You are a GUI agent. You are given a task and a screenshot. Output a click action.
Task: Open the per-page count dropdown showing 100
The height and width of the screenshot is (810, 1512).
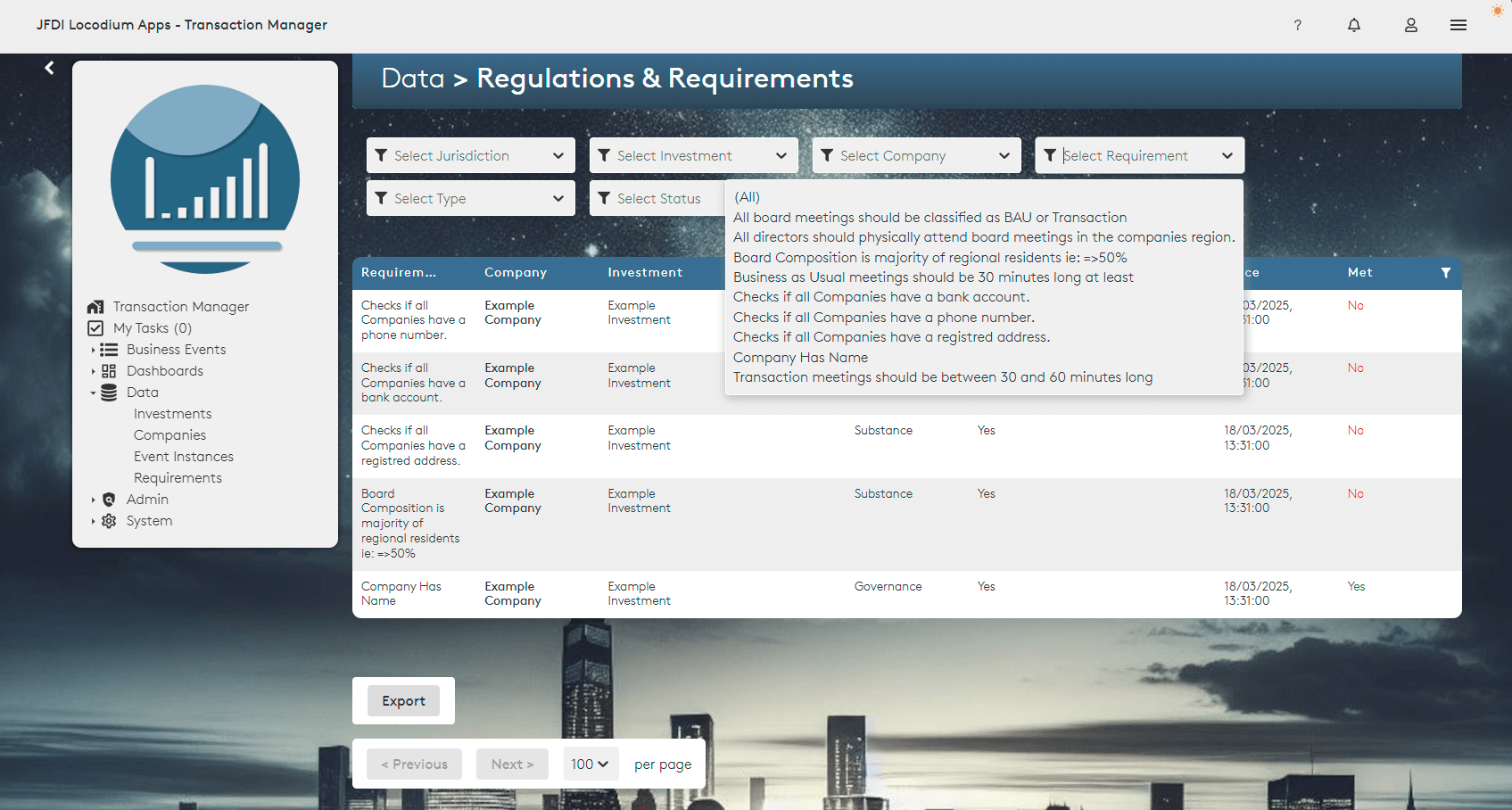click(x=590, y=764)
